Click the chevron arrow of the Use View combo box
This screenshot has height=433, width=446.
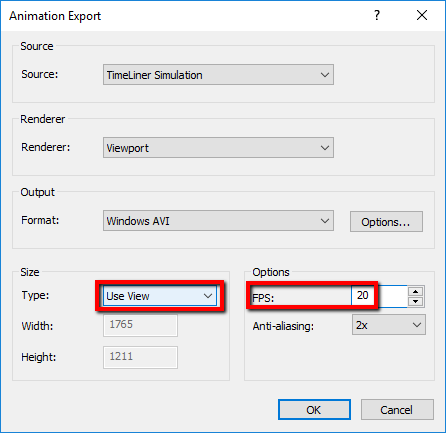[x=208, y=296]
